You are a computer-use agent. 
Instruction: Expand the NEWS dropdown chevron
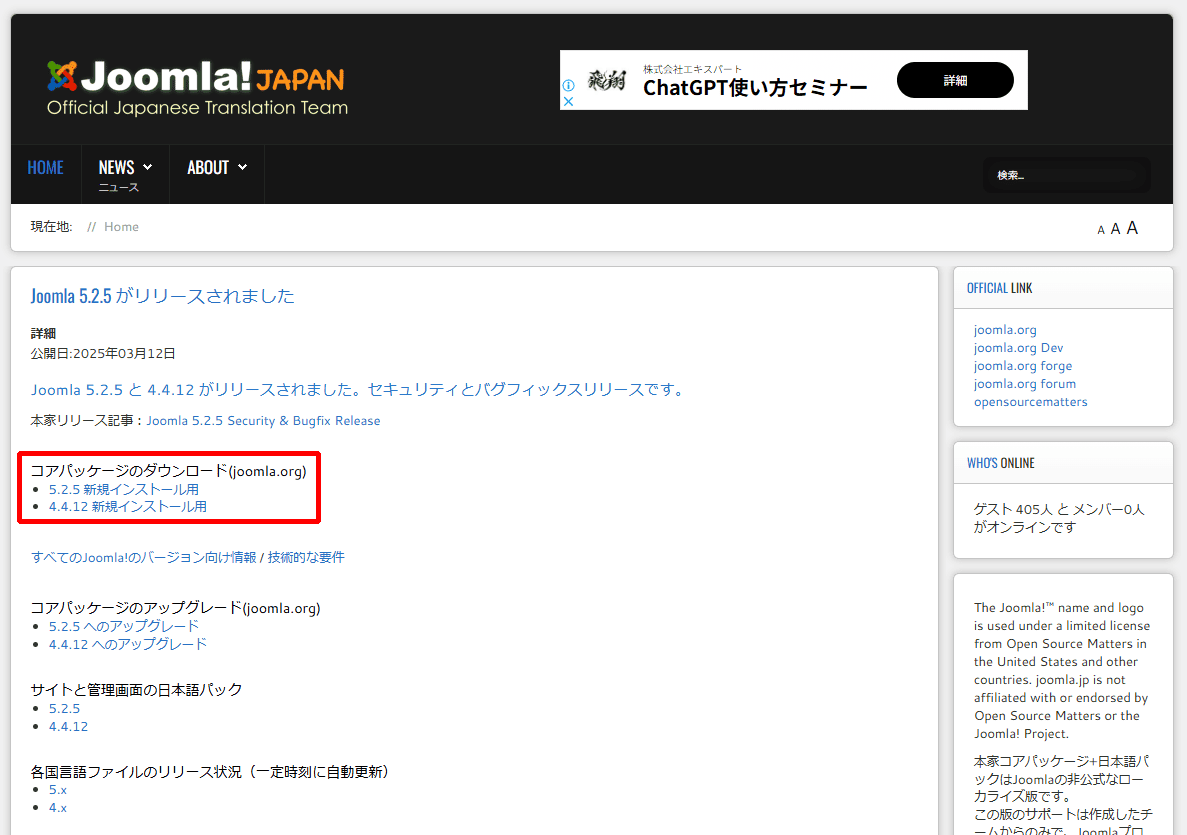pyautogui.click(x=148, y=167)
